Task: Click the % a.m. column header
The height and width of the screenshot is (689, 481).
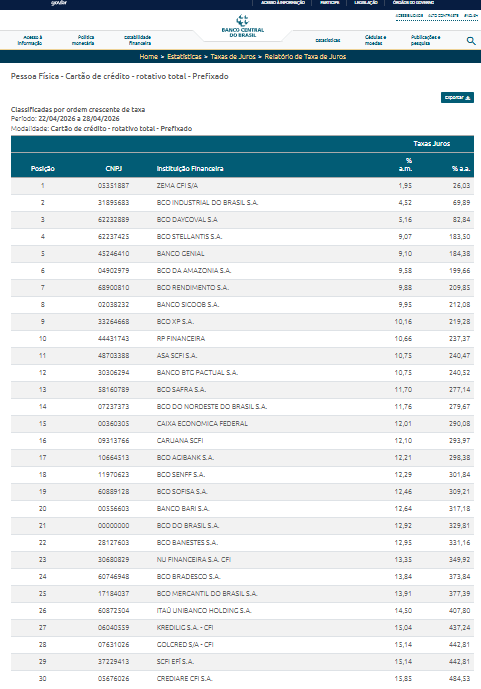Action: click(x=405, y=164)
